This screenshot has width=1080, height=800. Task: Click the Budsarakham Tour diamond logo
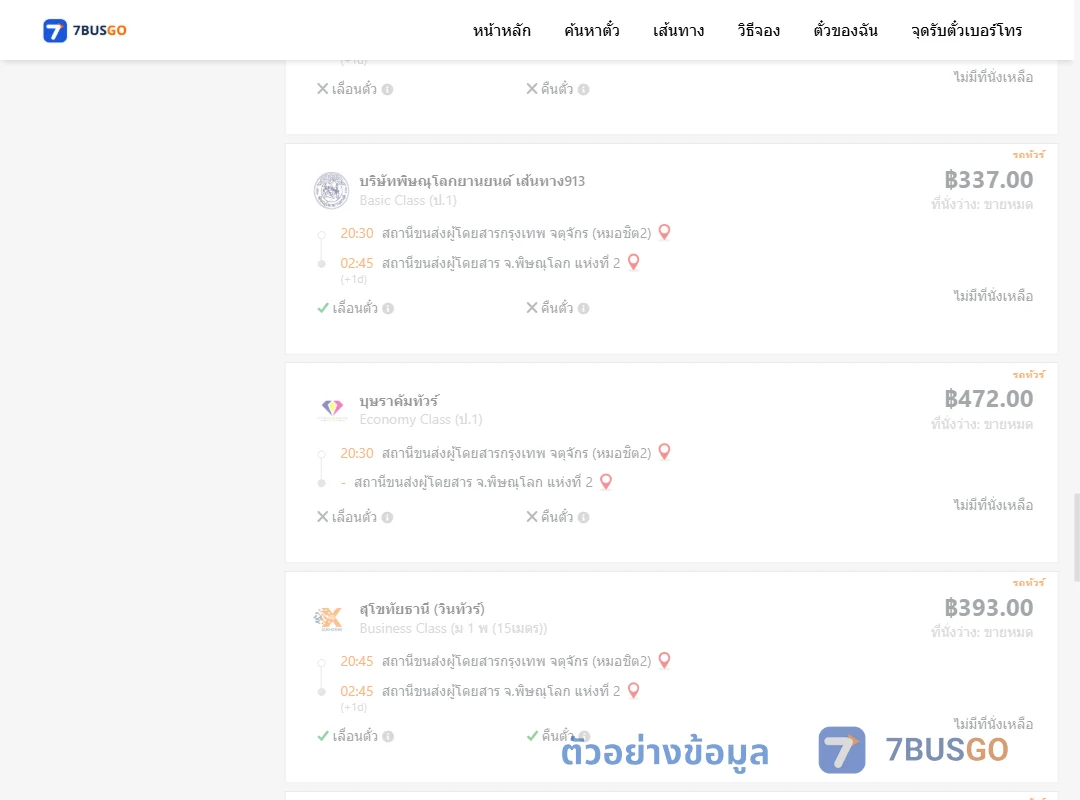[332, 409]
